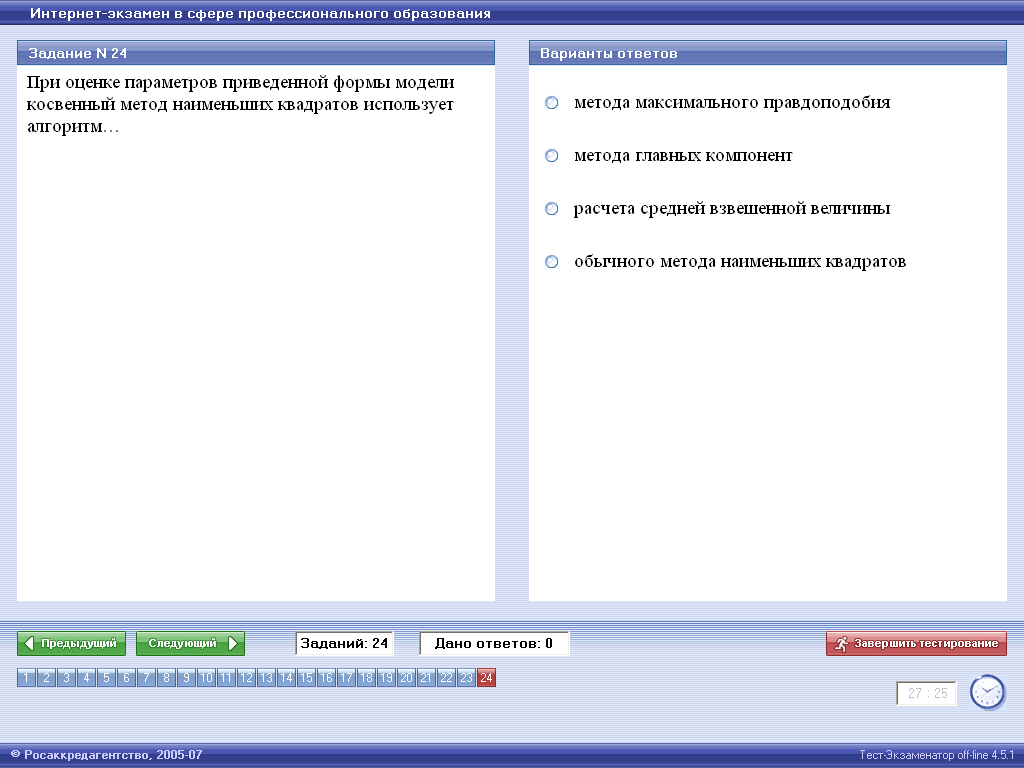Screen dimensions: 1024x768
Task: Select answer "метода максимального правдоподобия"
Action: point(552,103)
